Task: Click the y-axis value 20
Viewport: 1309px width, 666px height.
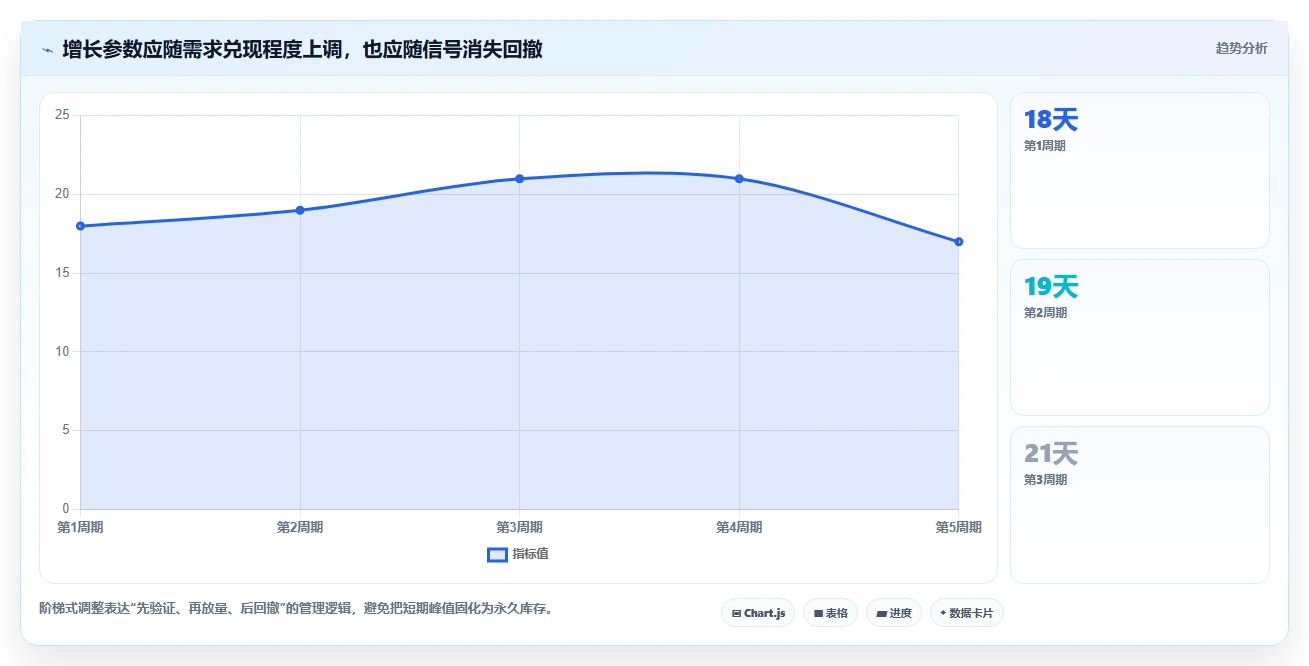Action: click(62, 194)
